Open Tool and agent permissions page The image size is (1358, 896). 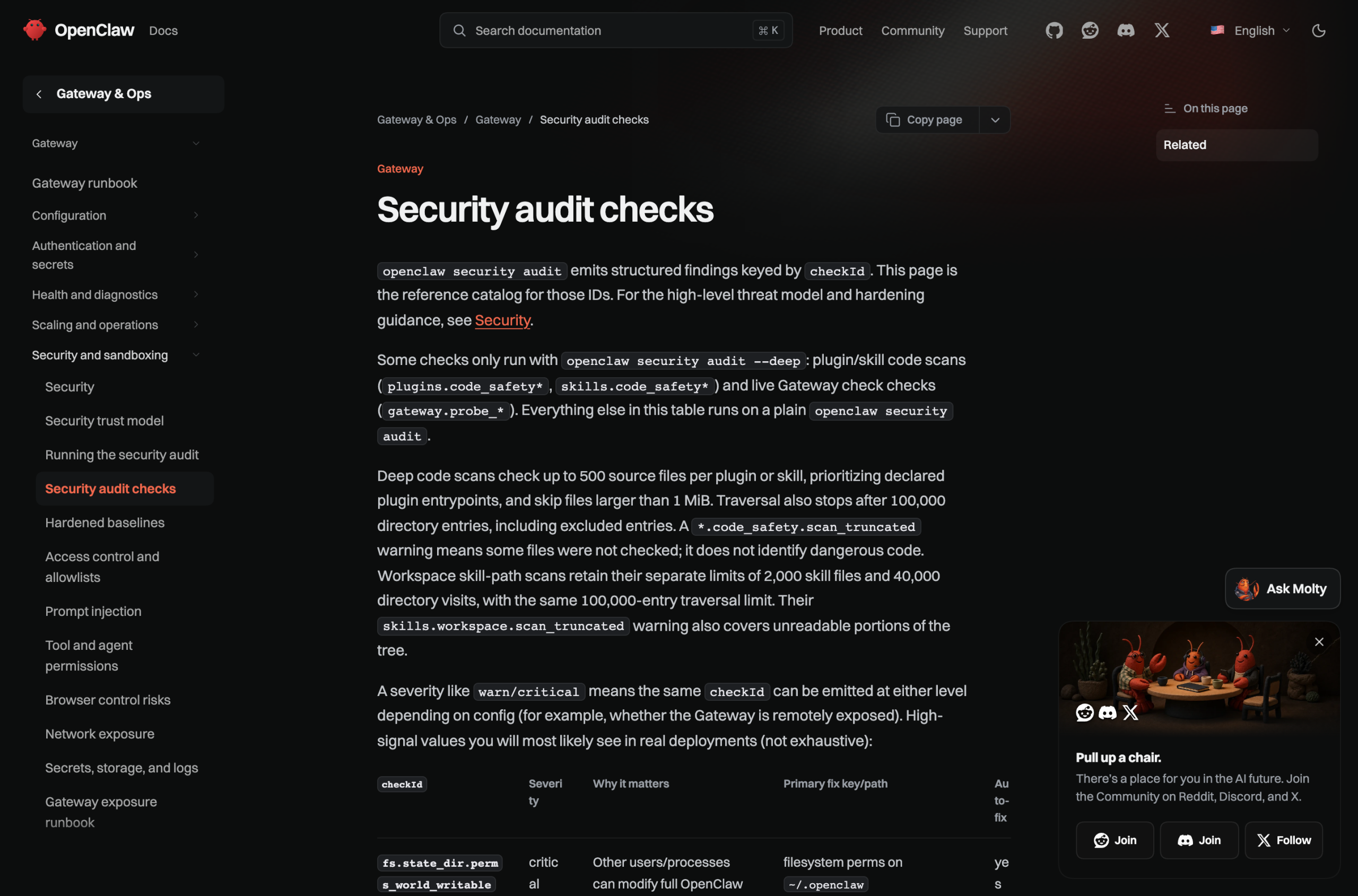pyautogui.click(x=89, y=656)
